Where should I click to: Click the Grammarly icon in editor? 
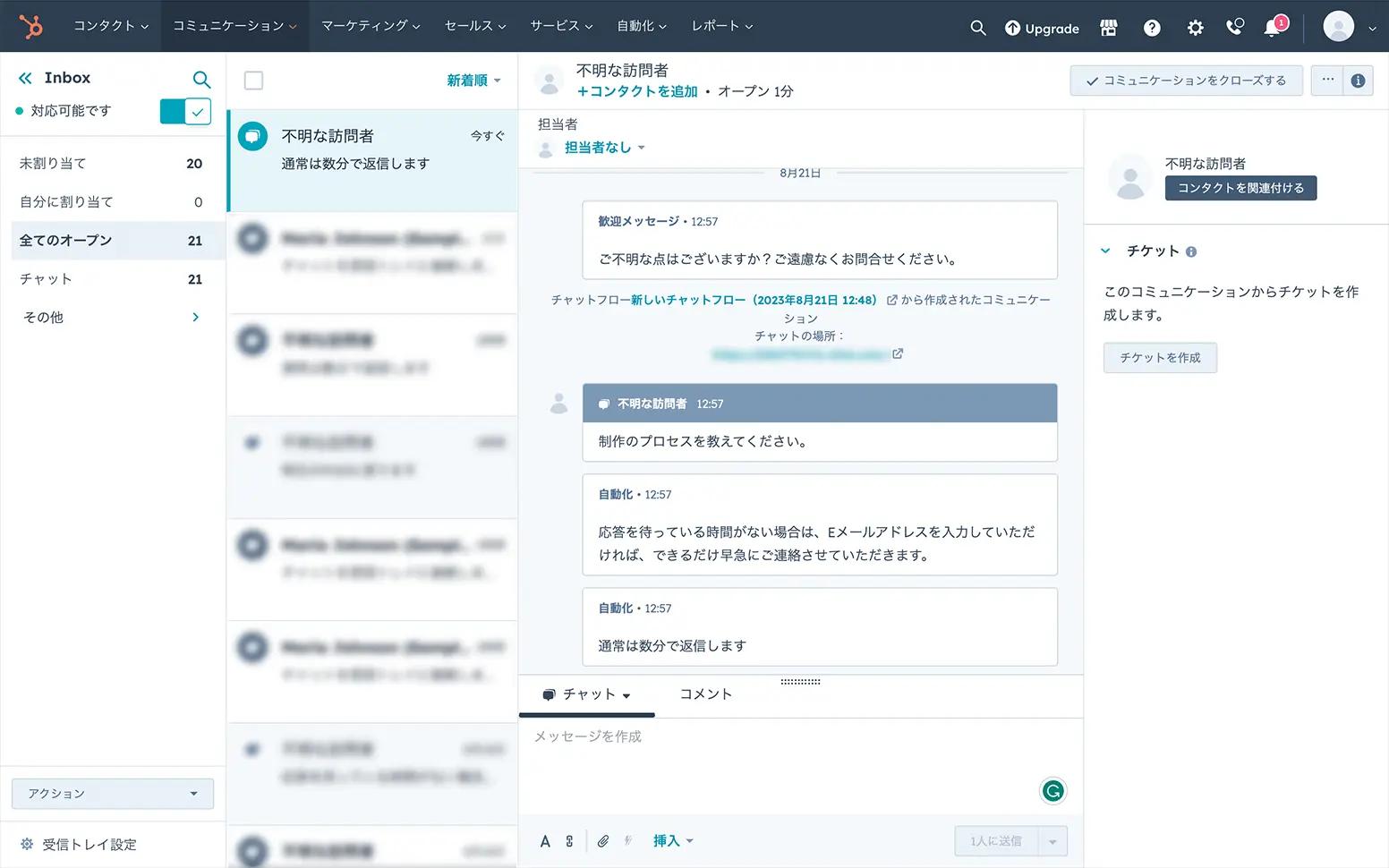[x=1053, y=791]
